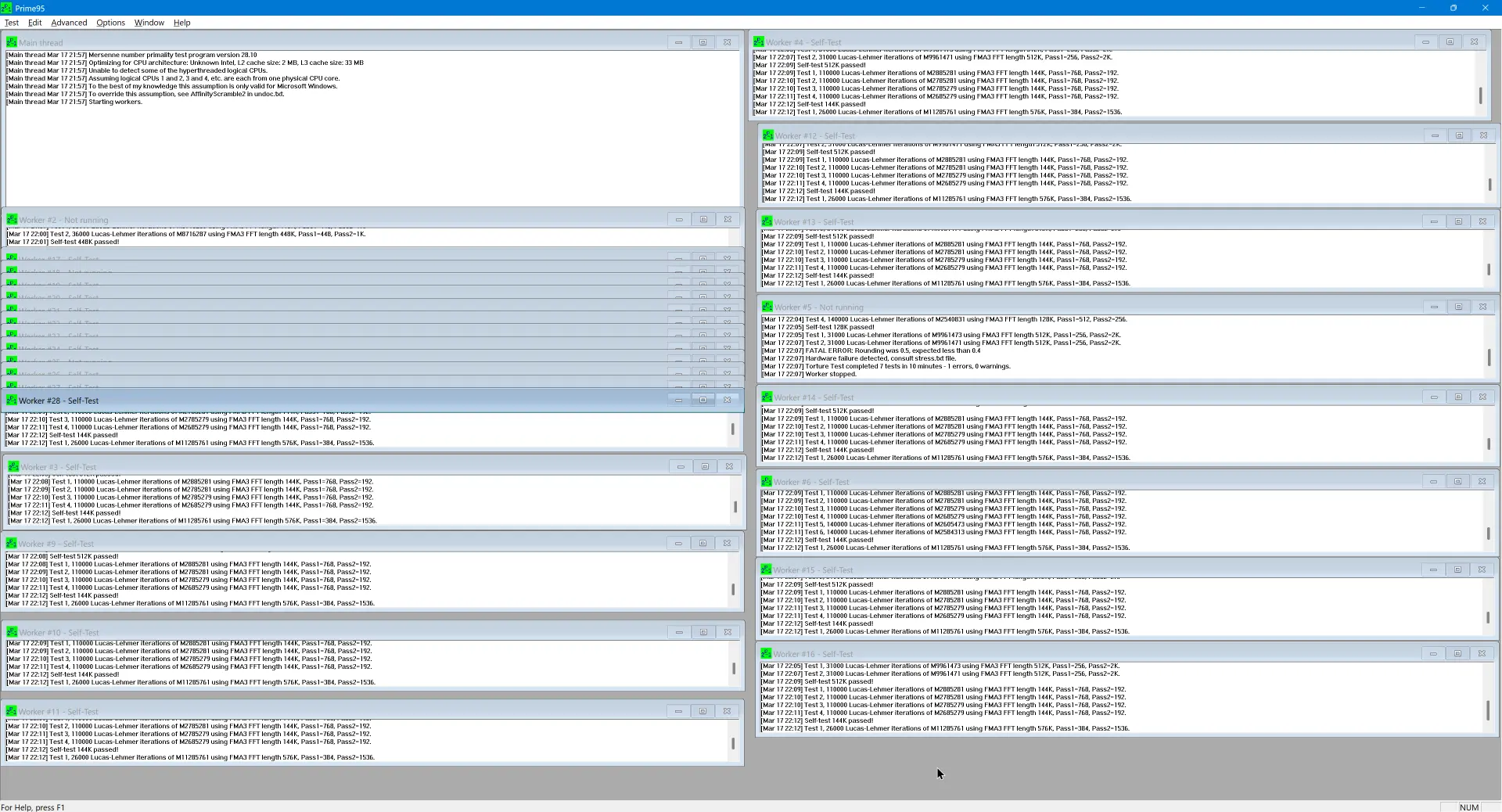Click the Worker #11 scrollbar thumb
The image size is (1502, 812).
(x=733, y=743)
